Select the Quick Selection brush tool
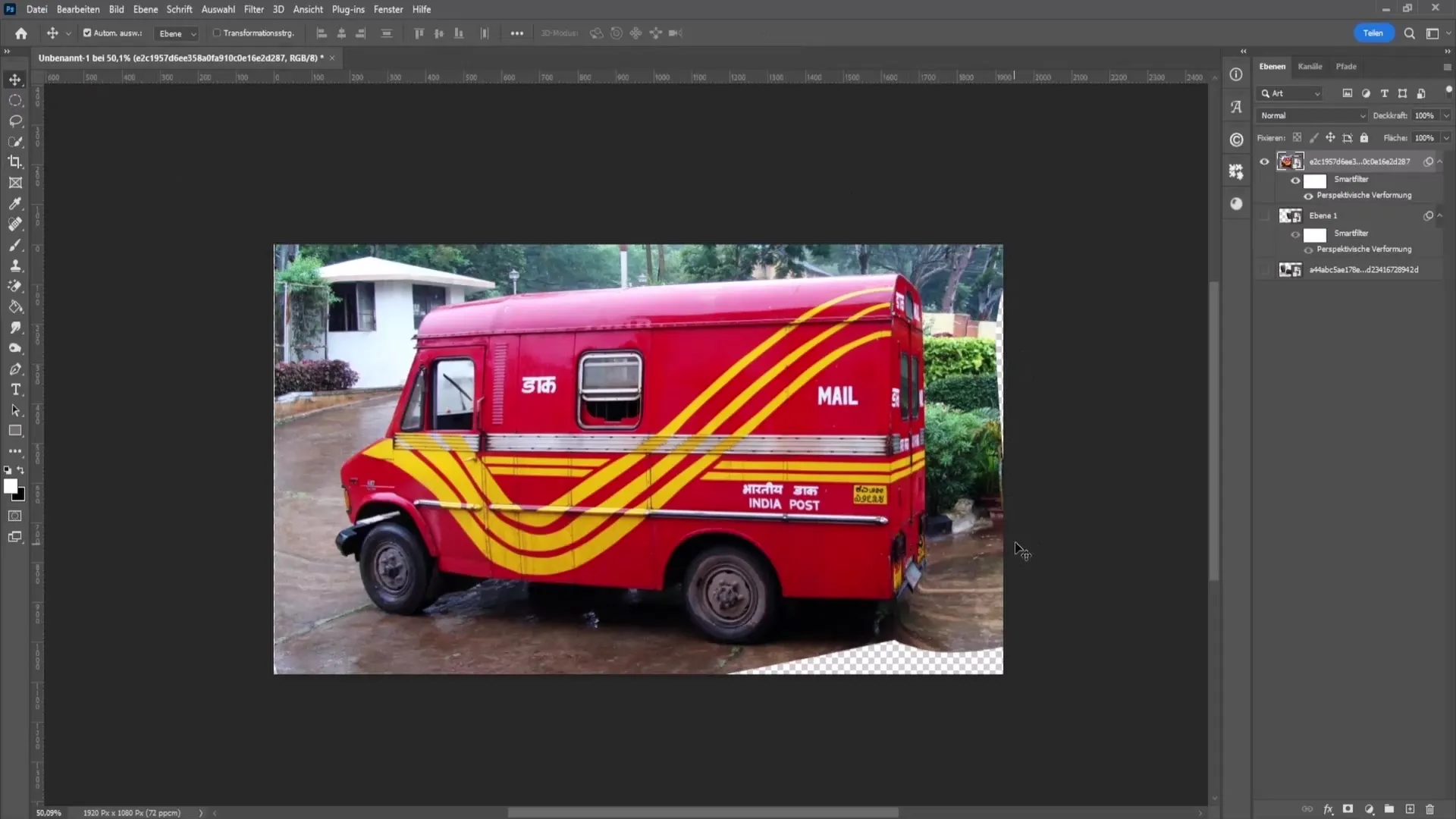This screenshot has width=1456, height=819. pyautogui.click(x=15, y=142)
